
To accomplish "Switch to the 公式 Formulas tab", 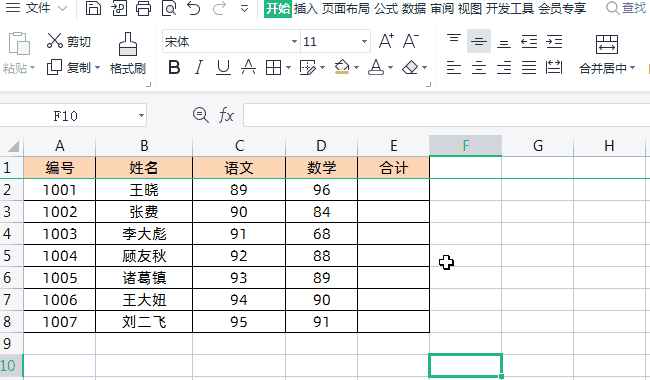I will [386, 8].
